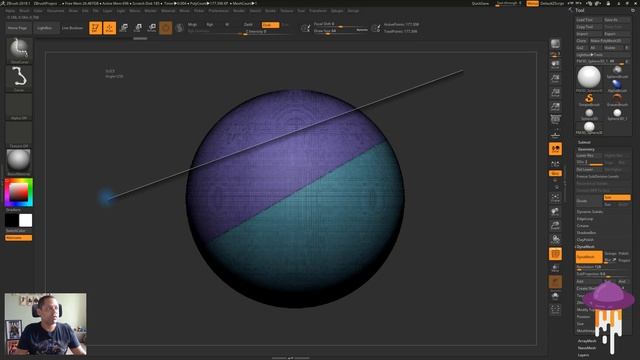Open the Brush menu
This screenshot has height=360, width=640.
click(x=24, y=11)
